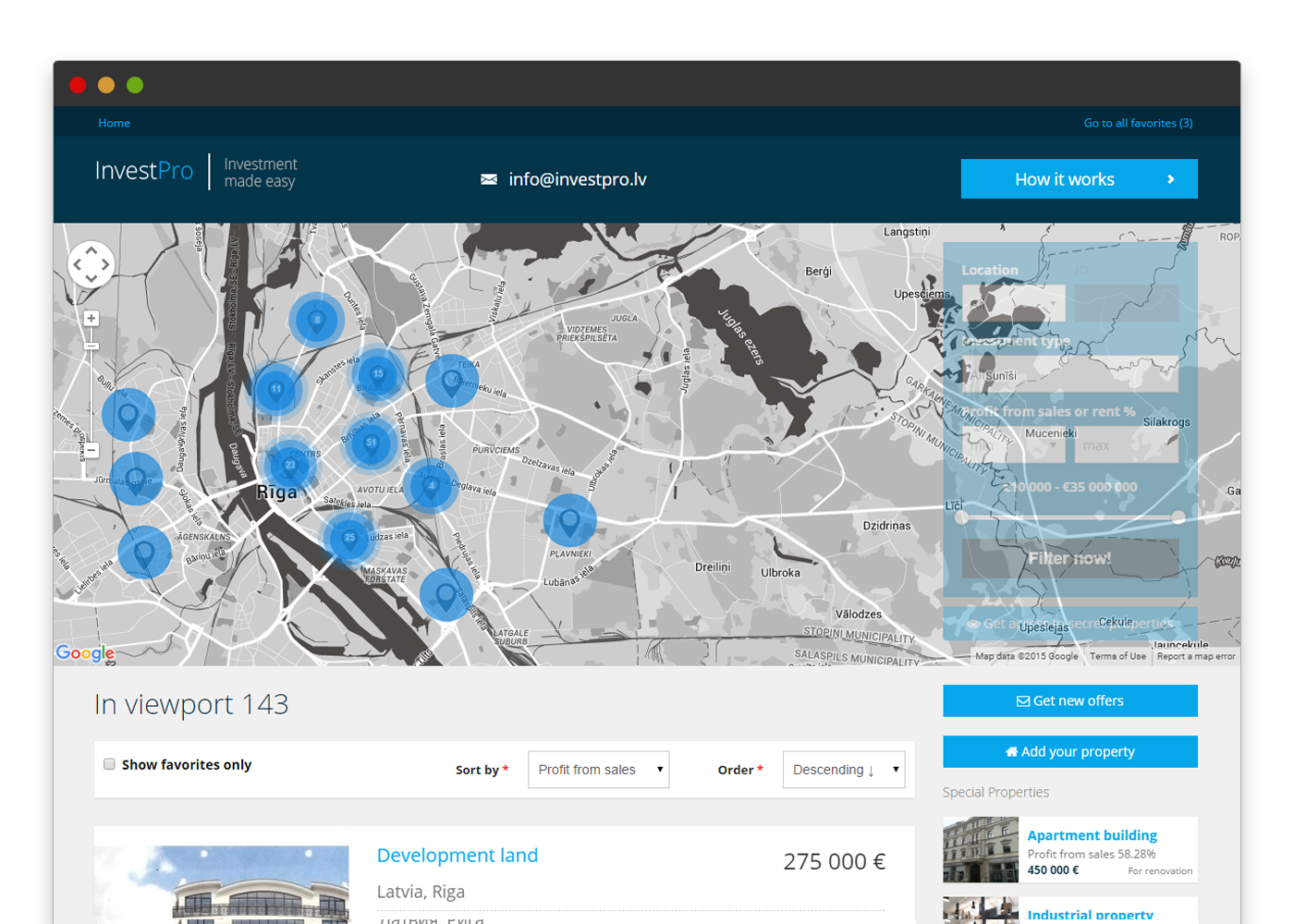Click the price range slider left handle
The image size is (1294, 924).
[961, 517]
